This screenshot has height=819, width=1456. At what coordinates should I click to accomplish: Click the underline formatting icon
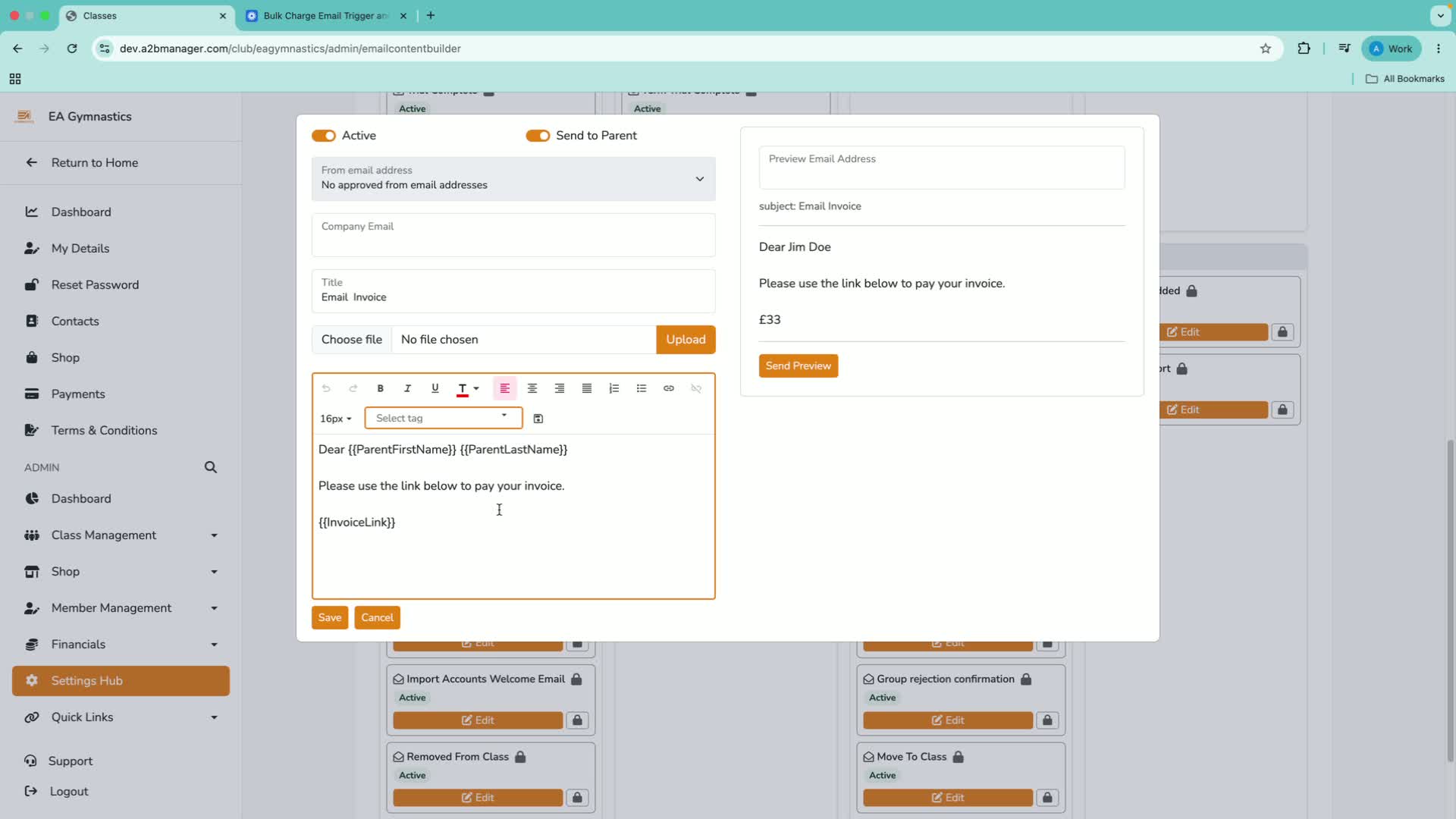click(x=435, y=388)
